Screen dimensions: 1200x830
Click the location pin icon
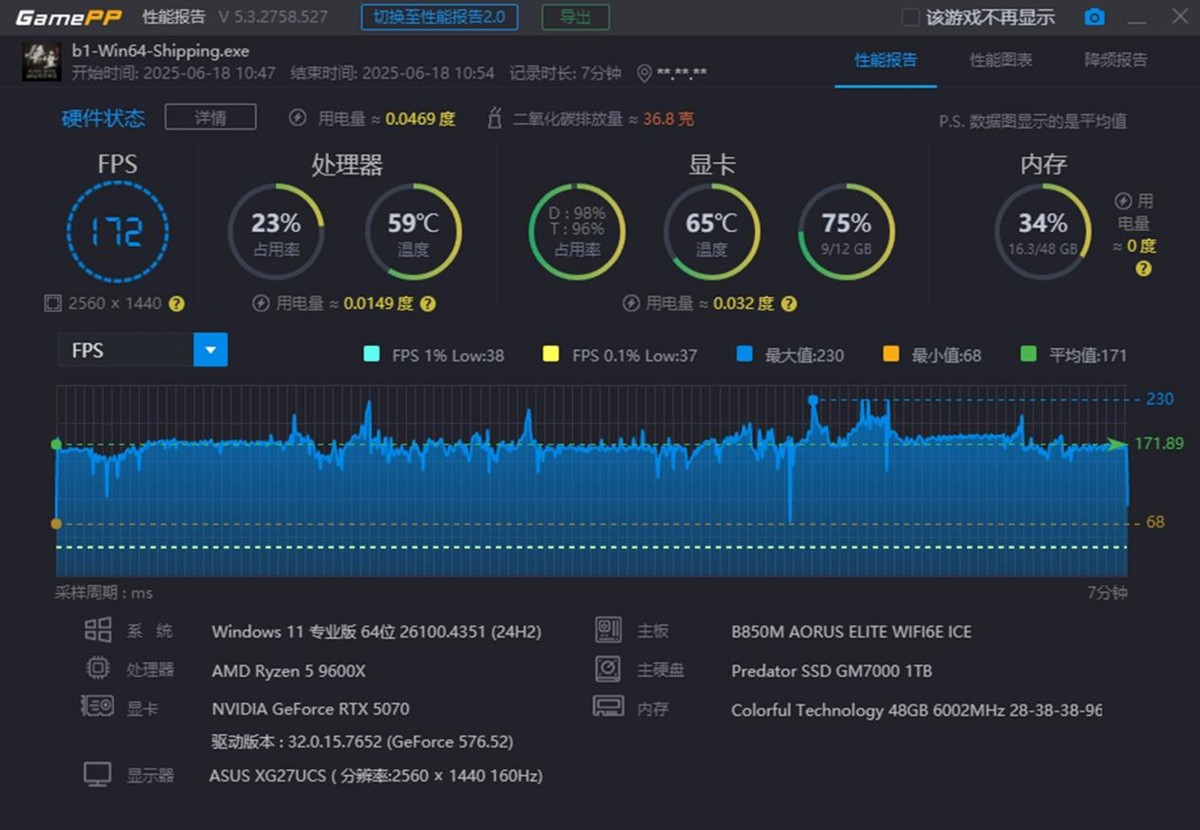[x=644, y=73]
